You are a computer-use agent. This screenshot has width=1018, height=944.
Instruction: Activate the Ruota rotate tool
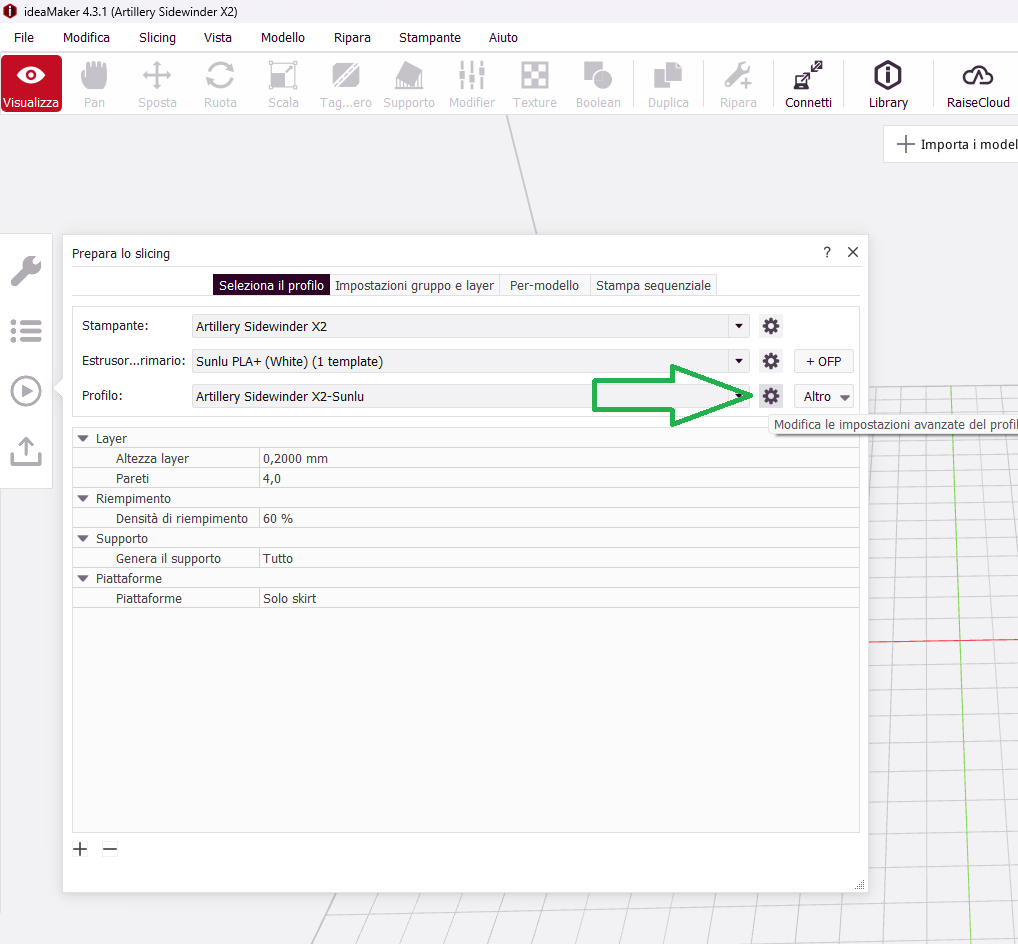(x=220, y=84)
